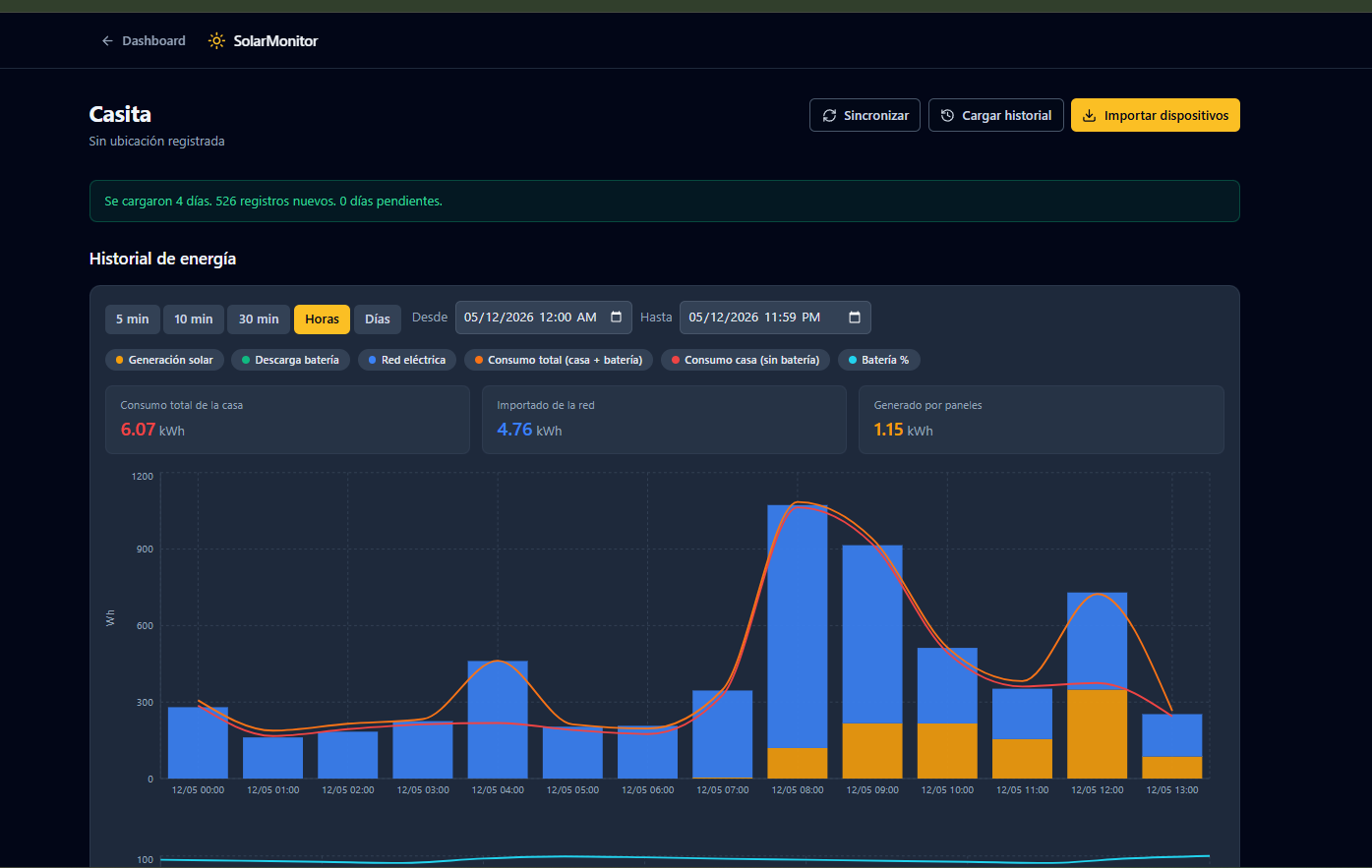Click Sincronizar button
The width and height of the screenshot is (1372, 868).
pyautogui.click(x=865, y=115)
